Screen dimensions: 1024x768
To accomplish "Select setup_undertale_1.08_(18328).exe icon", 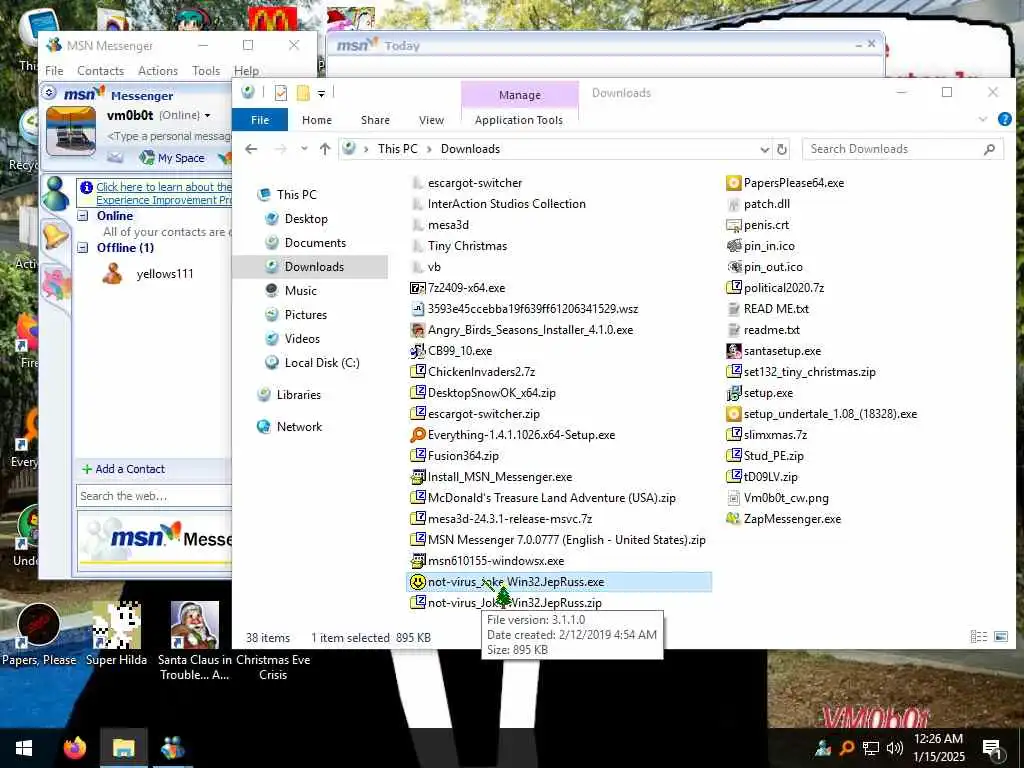I will coord(733,414).
